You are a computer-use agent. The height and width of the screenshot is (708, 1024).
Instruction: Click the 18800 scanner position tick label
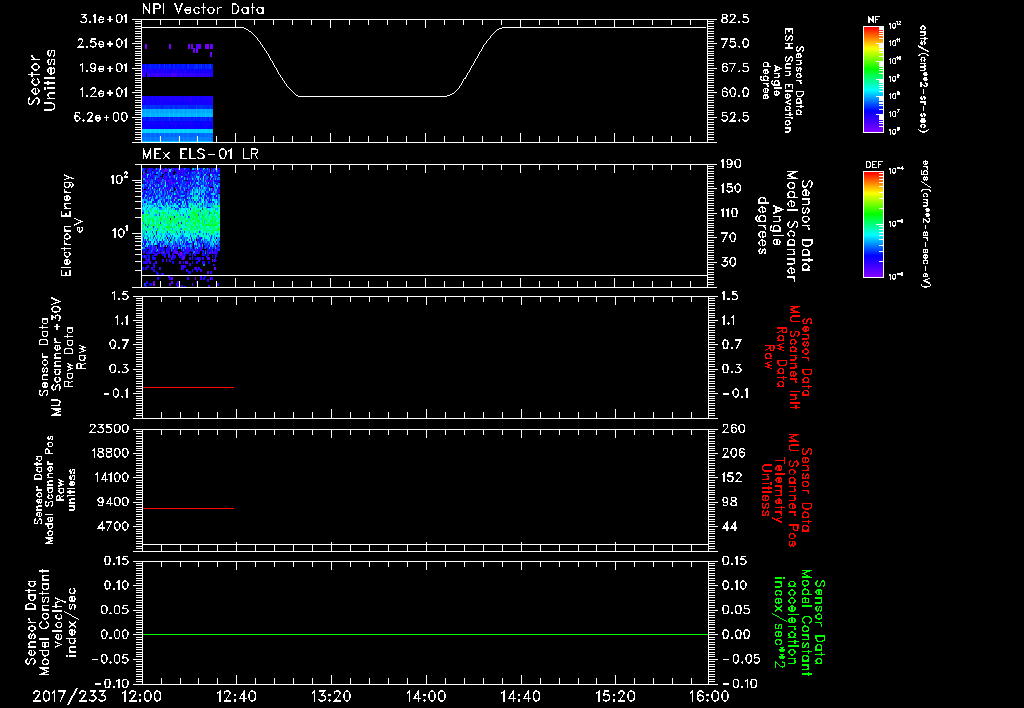tap(110, 453)
